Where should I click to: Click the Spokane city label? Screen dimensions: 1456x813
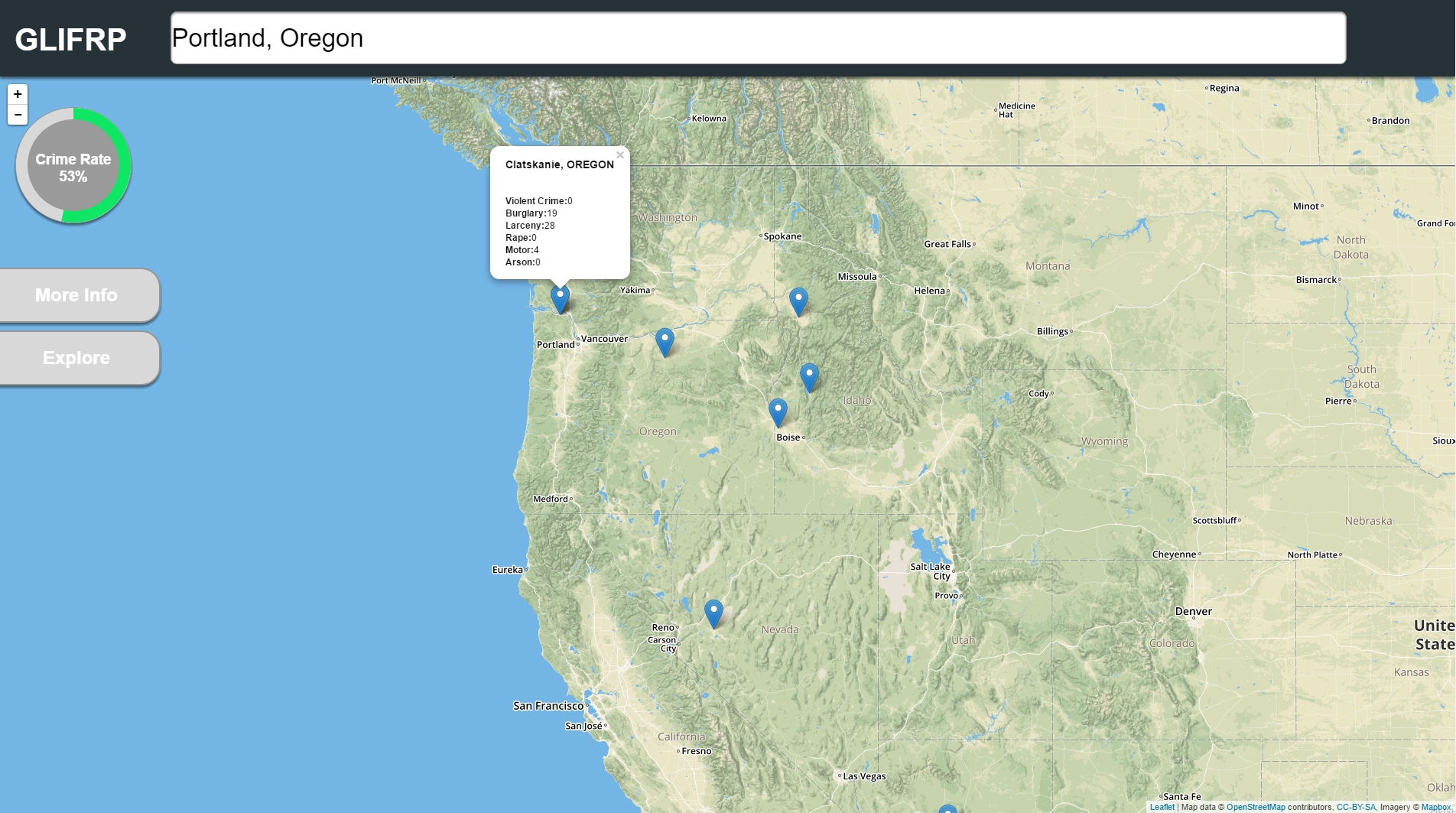(782, 236)
